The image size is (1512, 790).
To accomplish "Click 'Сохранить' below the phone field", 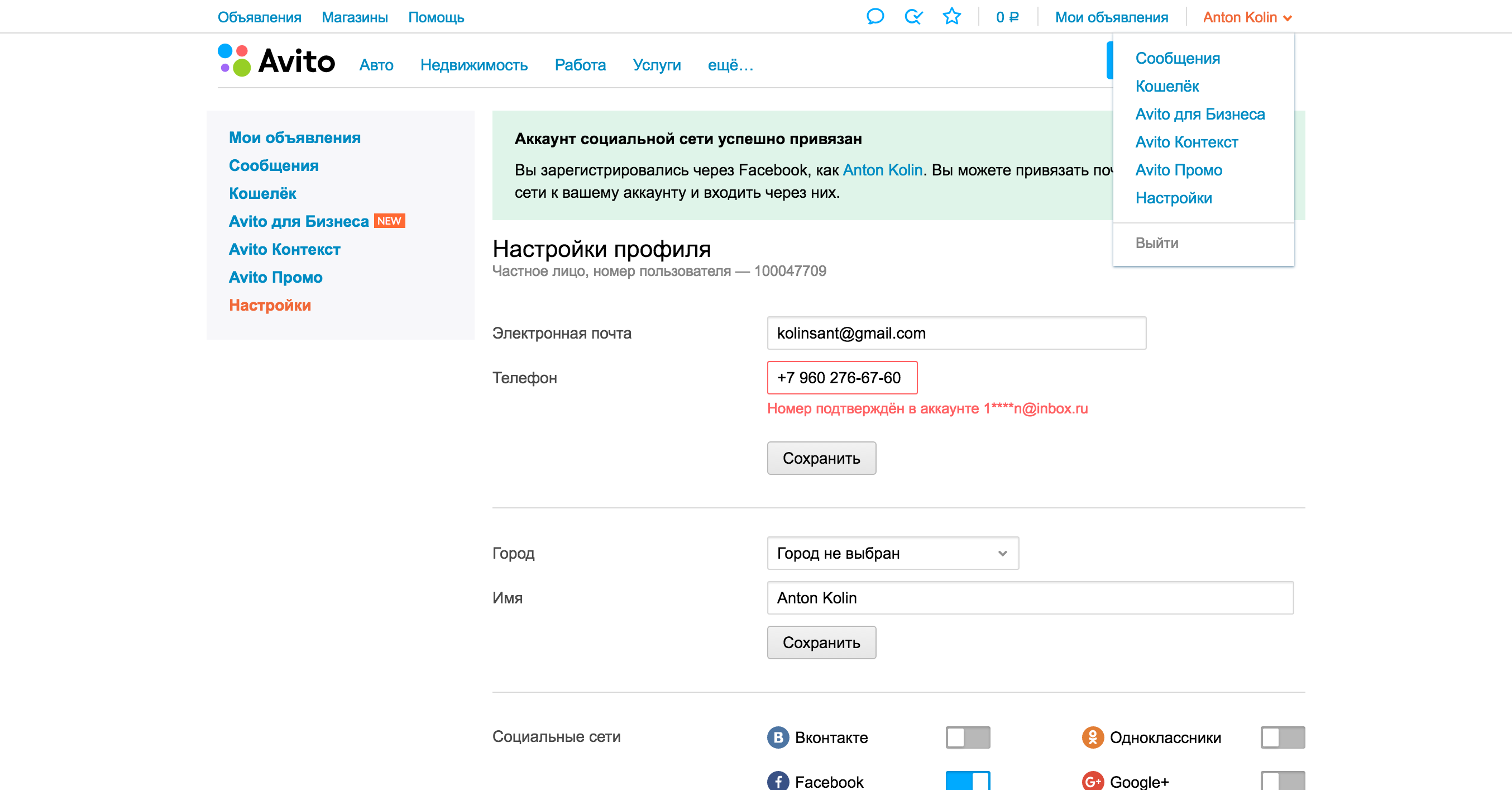I will point(821,458).
